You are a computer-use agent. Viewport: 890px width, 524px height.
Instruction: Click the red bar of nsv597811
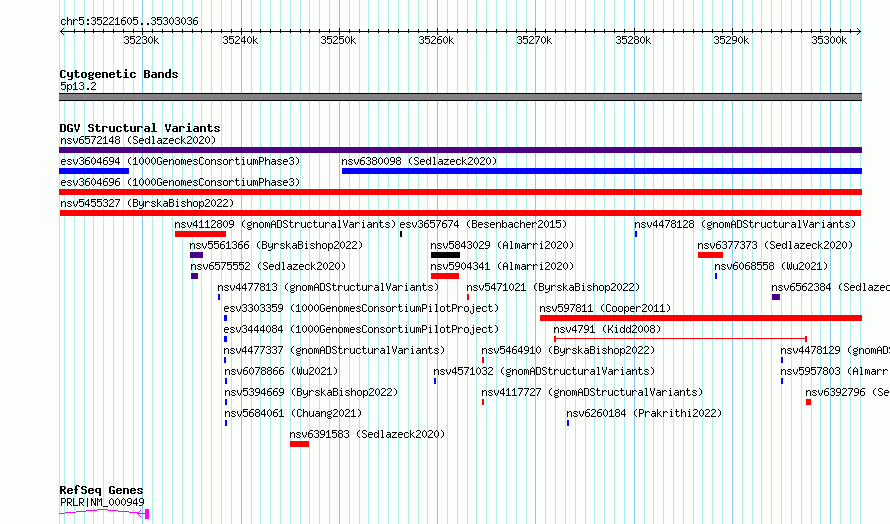pos(701,318)
